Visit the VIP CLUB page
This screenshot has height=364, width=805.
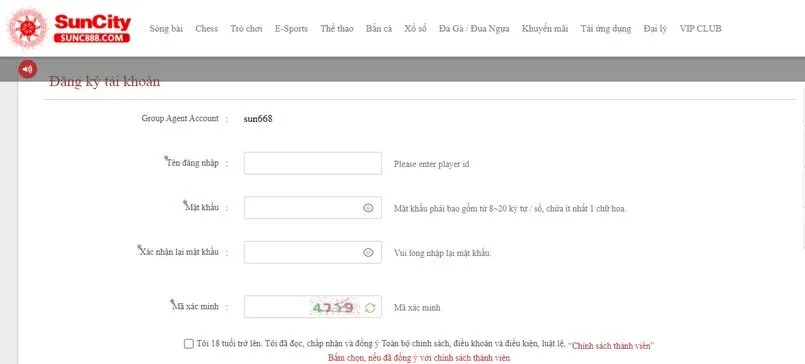(700, 29)
